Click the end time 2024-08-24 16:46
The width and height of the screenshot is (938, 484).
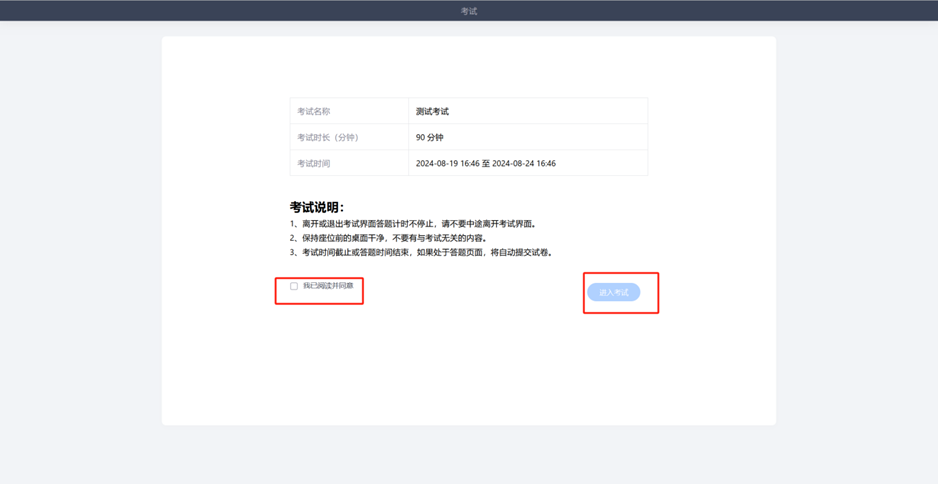(x=524, y=163)
